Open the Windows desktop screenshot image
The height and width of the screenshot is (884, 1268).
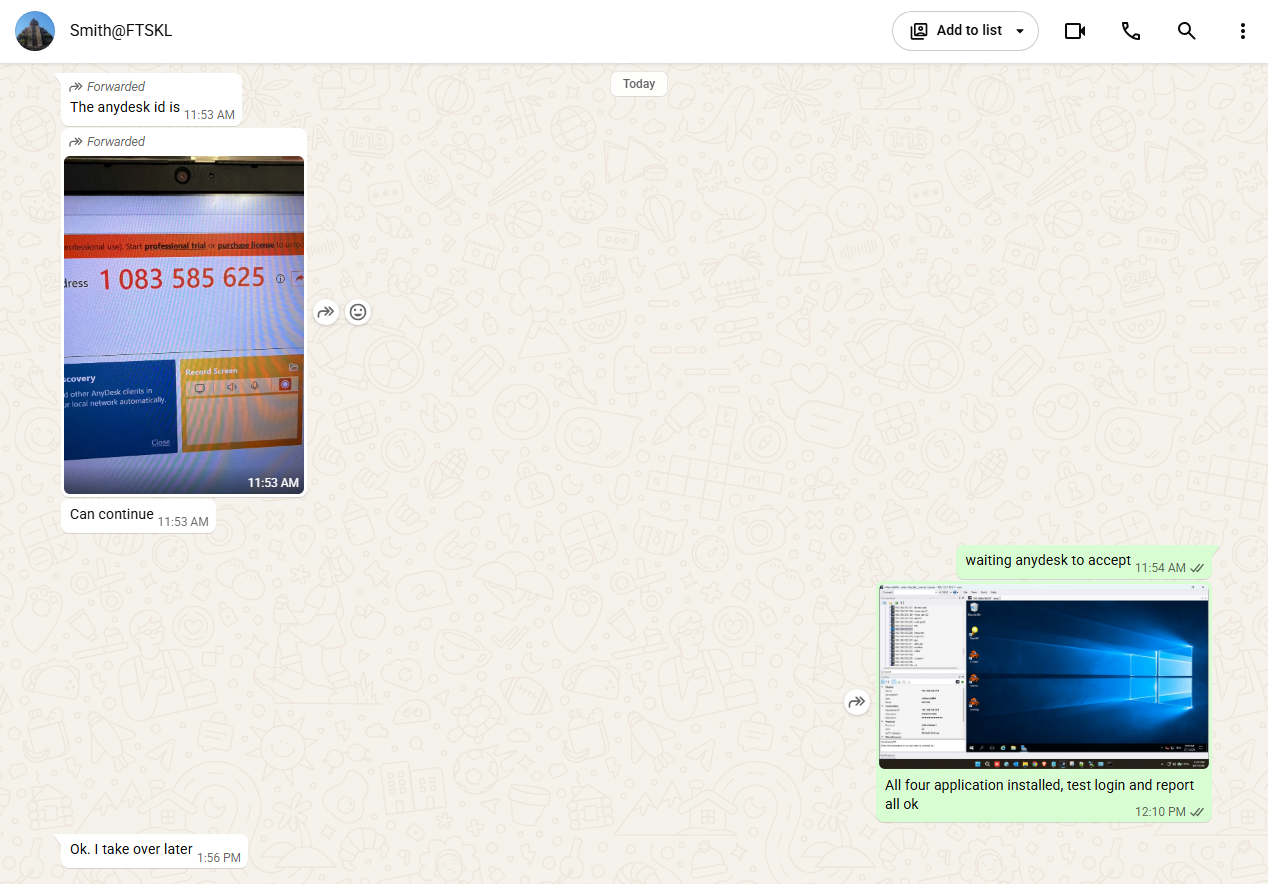(1044, 676)
